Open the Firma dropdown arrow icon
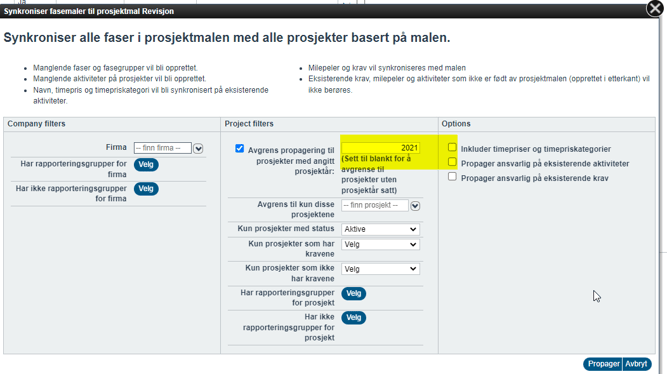The width and height of the screenshot is (667, 374). coord(198,148)
